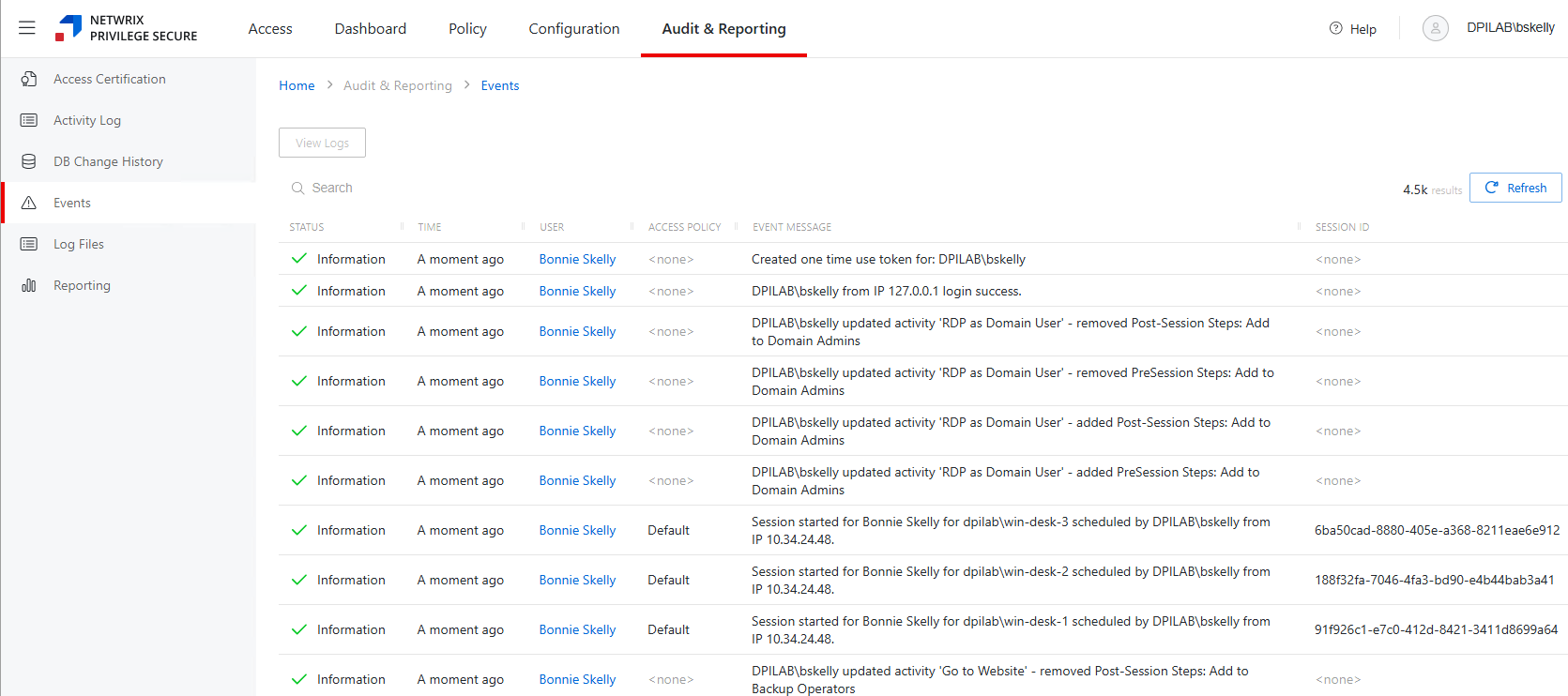
Task: Open DB Change History database icon
Action: pos(29,161)
